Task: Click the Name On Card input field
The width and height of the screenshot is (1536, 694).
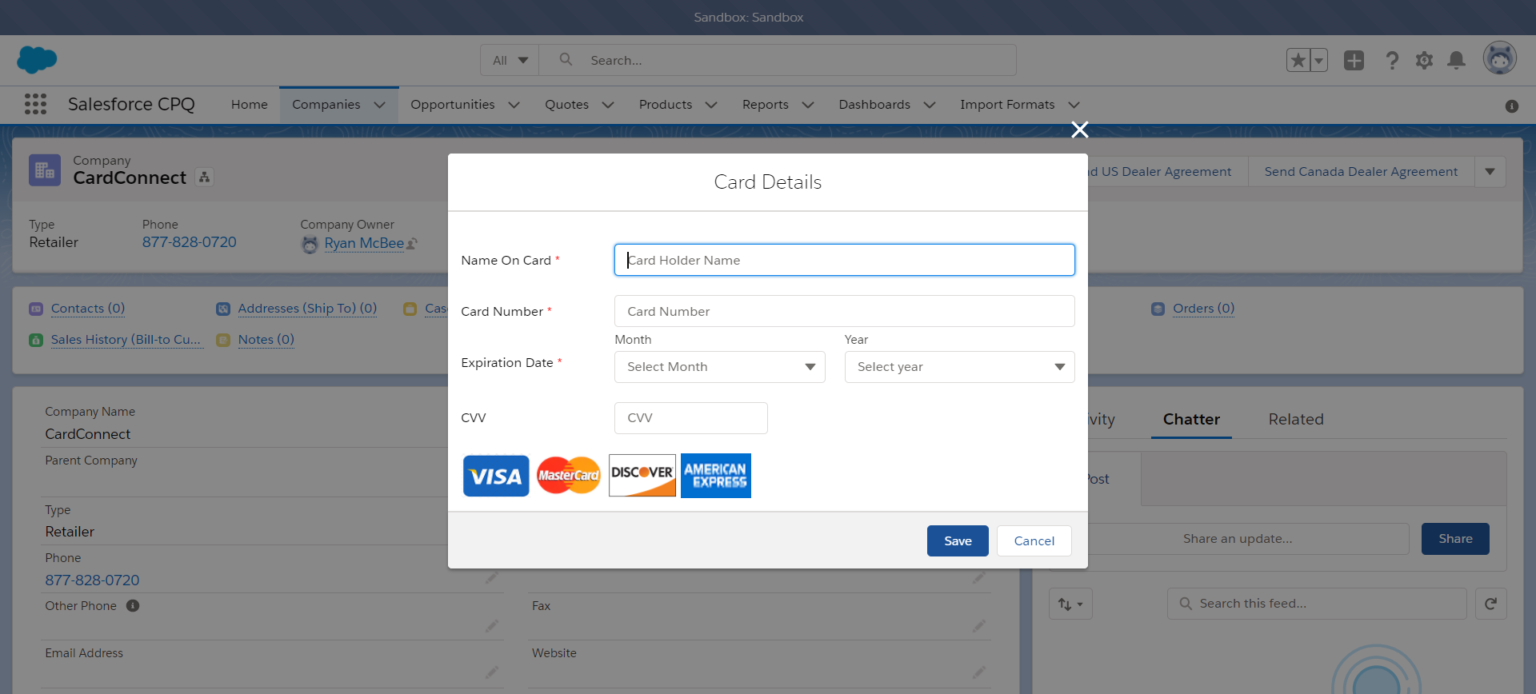Action: (843, 259)
